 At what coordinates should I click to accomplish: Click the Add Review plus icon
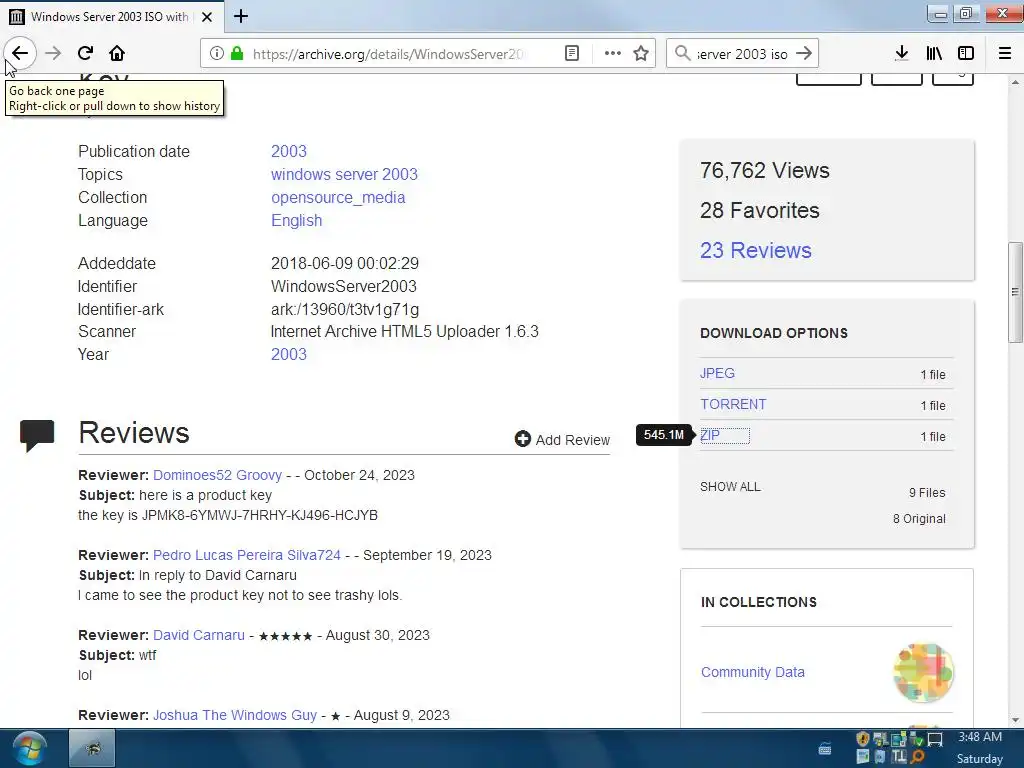522,439
